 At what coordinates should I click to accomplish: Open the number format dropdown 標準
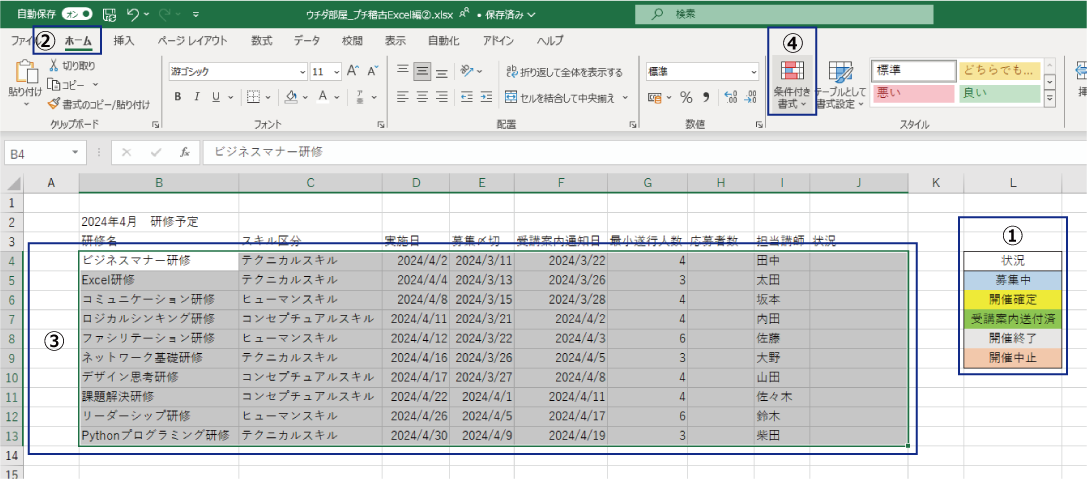click(701, 72)
